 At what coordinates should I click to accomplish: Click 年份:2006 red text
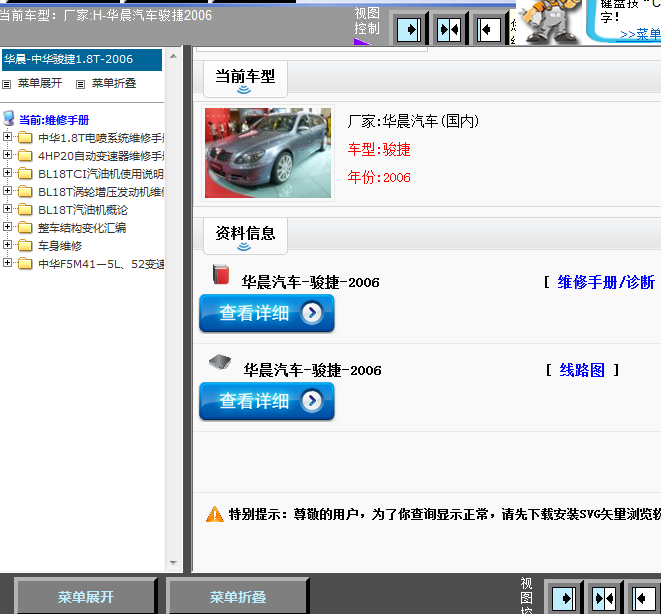379,177
